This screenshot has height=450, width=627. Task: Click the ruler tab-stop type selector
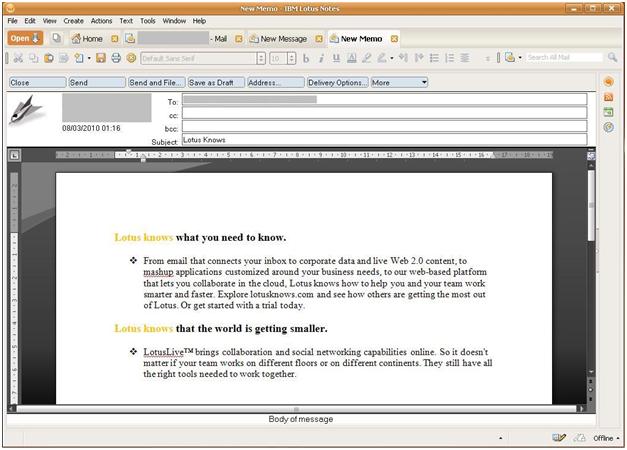14,155
